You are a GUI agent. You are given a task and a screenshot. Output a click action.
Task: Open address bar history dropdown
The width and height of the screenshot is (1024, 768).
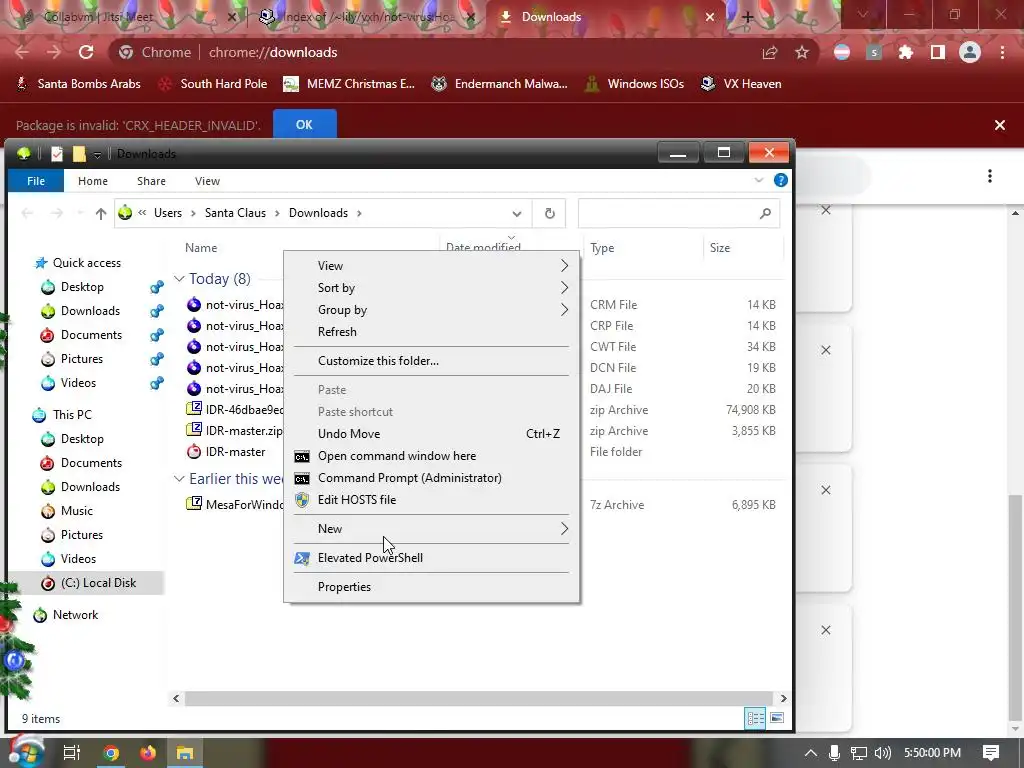point(517,214)
